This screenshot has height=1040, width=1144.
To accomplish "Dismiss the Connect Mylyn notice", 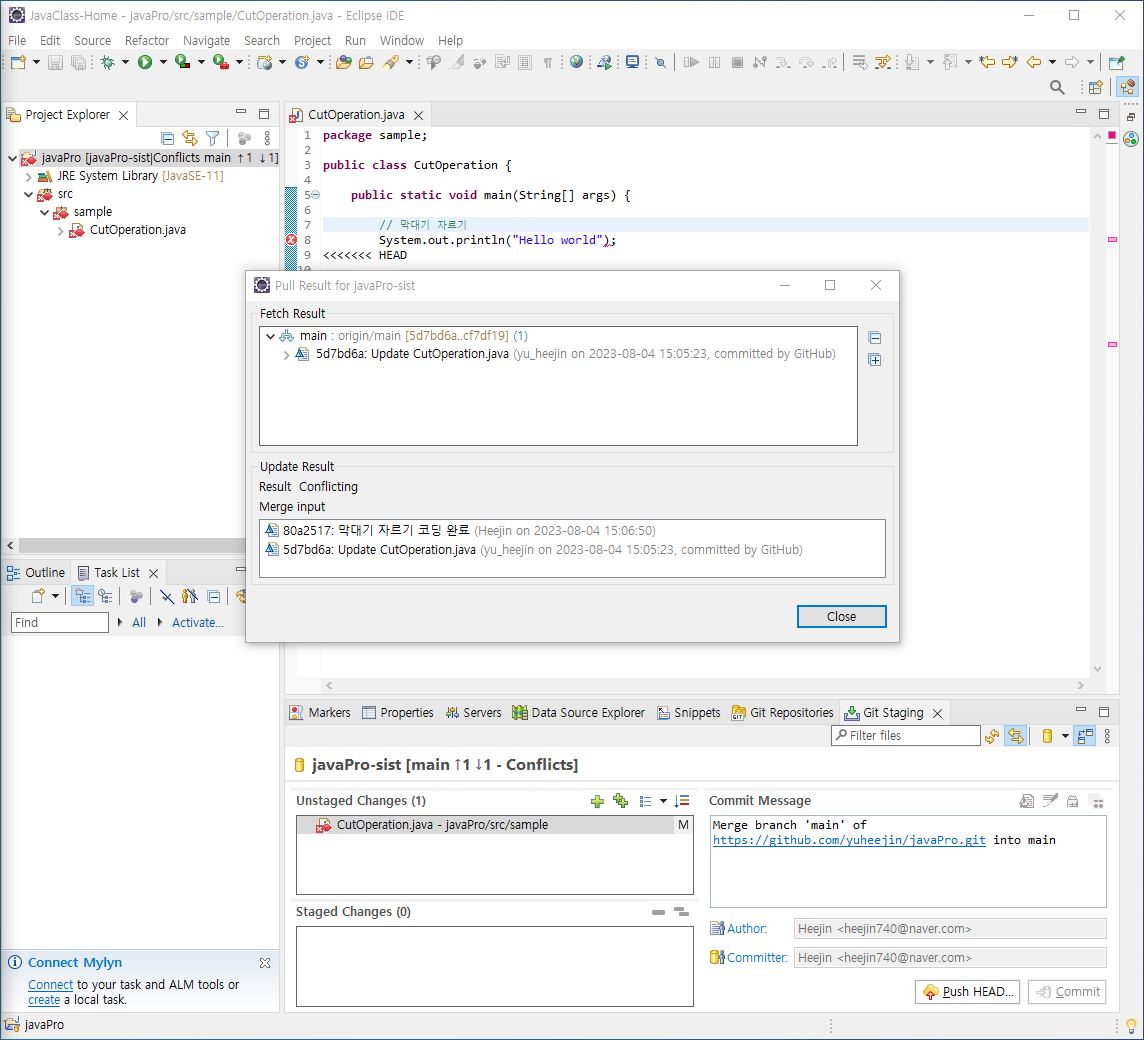I will tap(265, 963).
